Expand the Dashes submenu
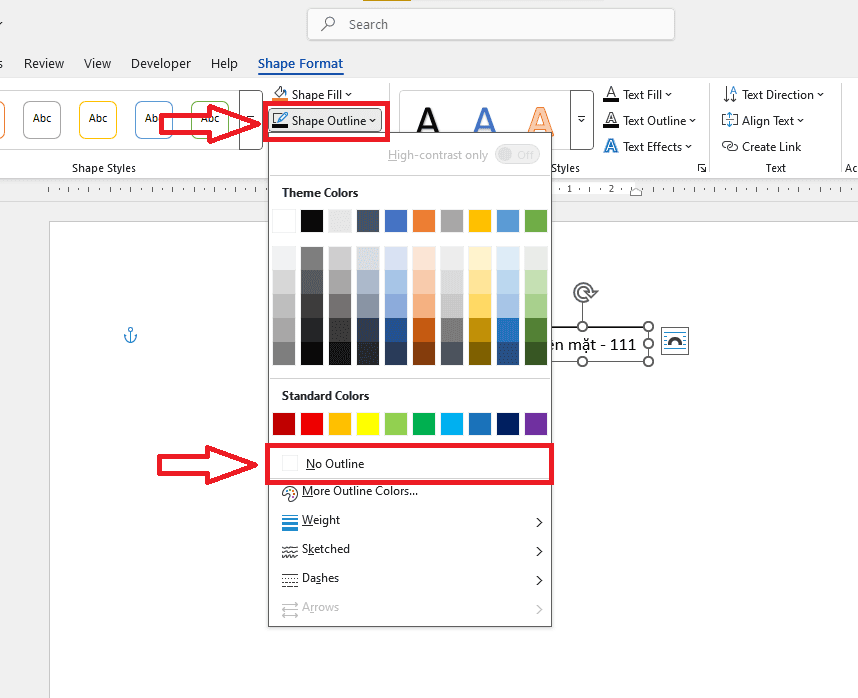The height and width of the screenshot is (698, 858). (x=410, y=579)
